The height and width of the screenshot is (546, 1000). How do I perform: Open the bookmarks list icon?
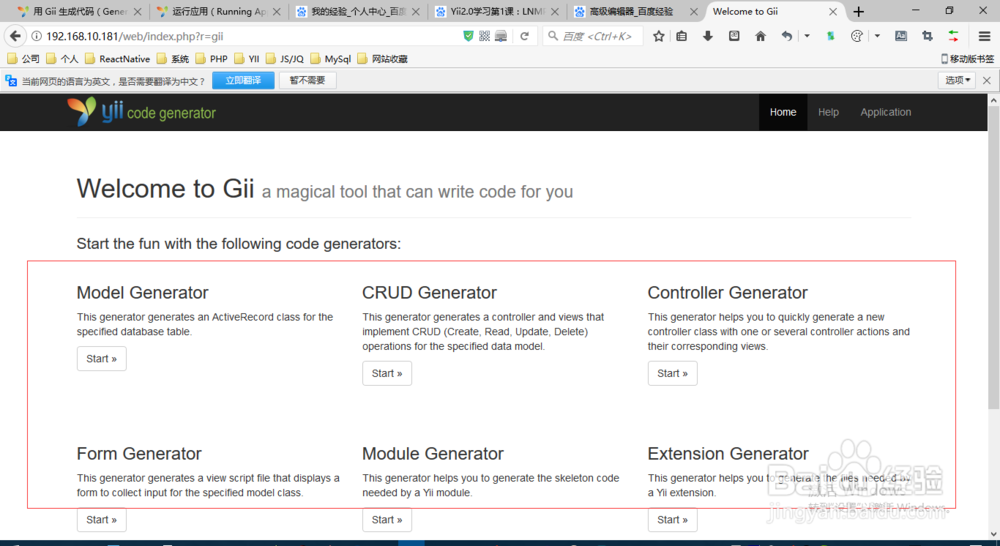point(682,36)
